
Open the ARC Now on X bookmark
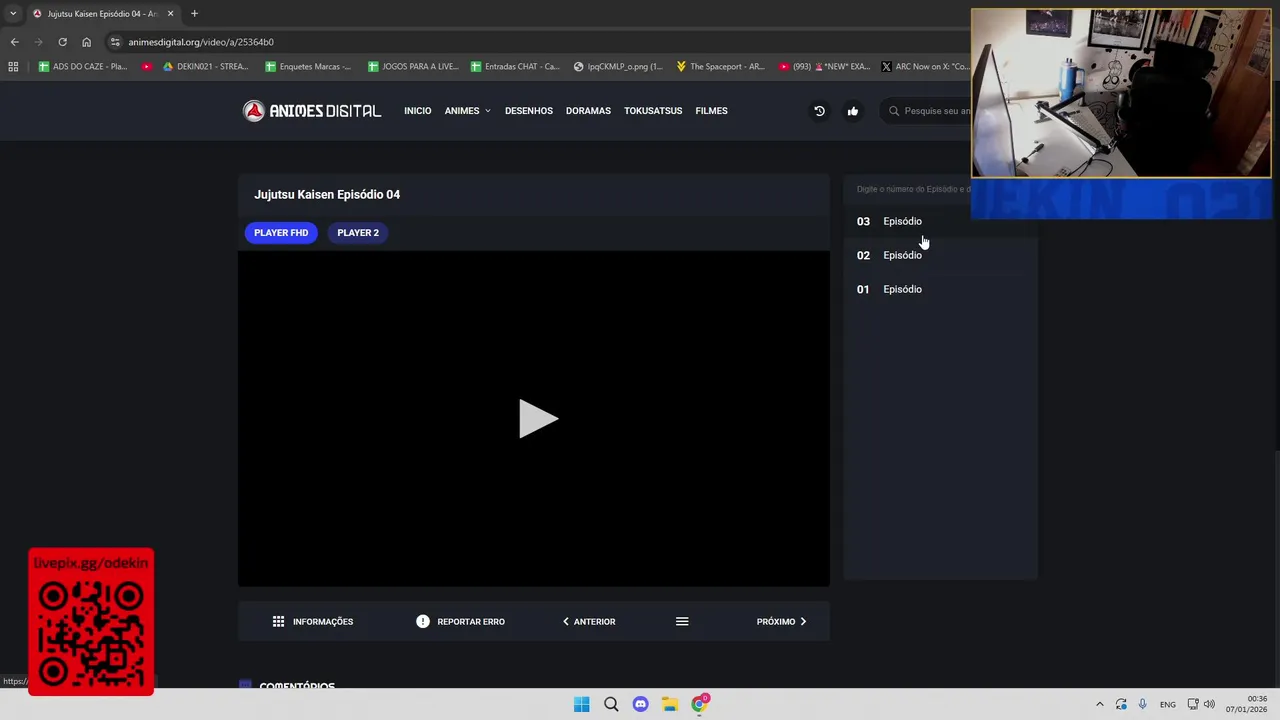coord(926,67)
